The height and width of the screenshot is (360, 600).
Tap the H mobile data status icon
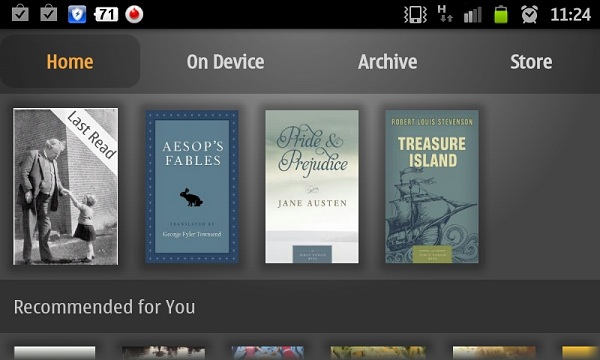tap(445, 14)
